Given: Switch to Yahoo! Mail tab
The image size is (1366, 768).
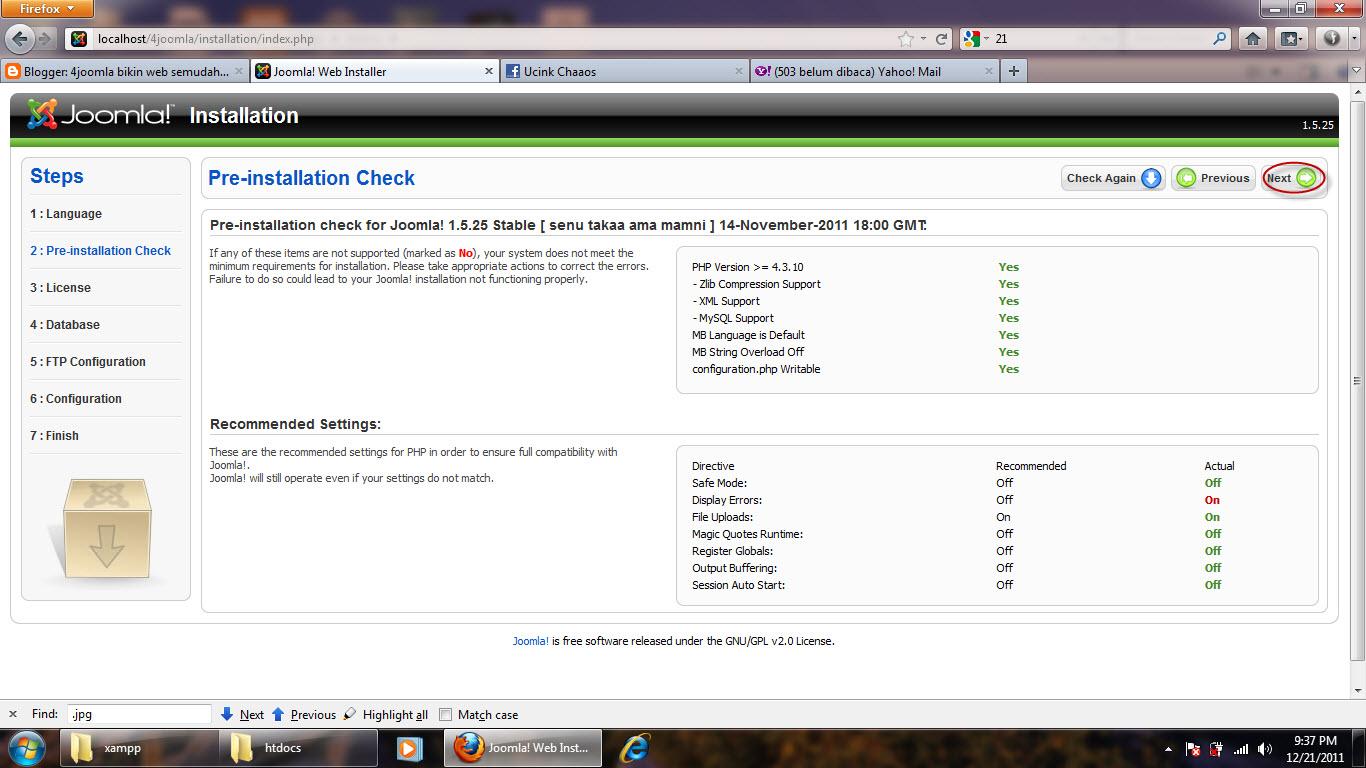Looking at the screenshot, I should tap(874, 71).
